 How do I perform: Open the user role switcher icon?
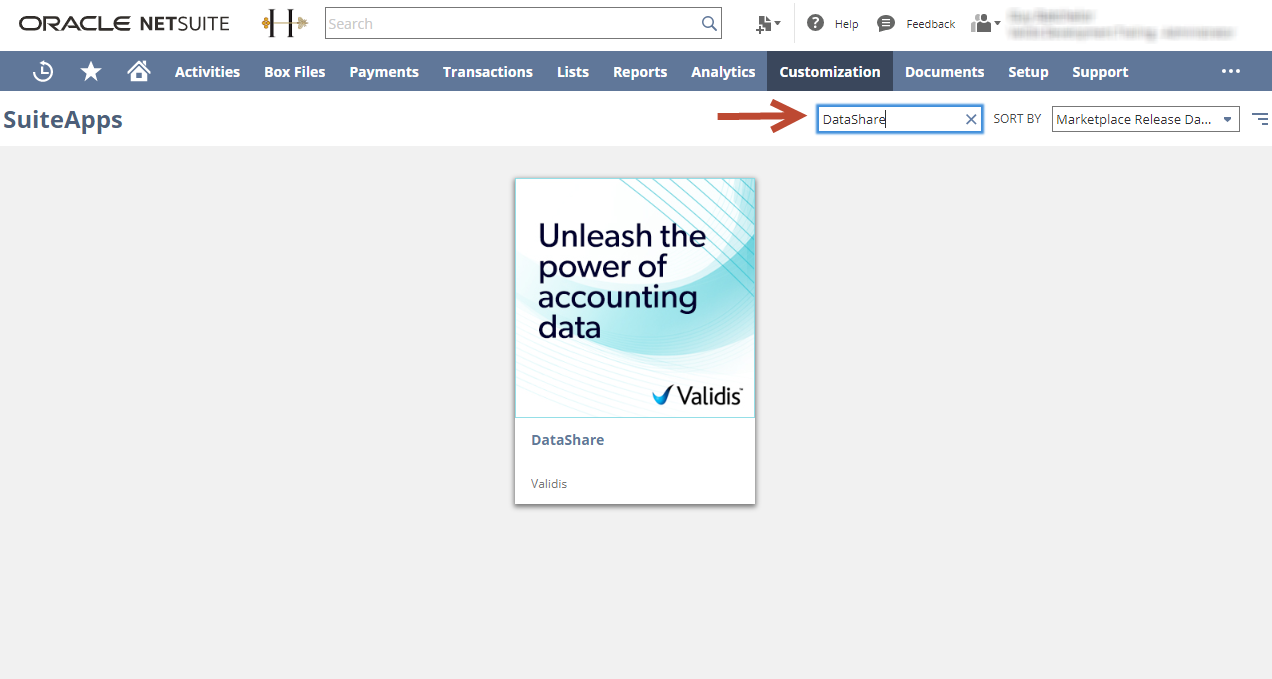click(985, 23)
